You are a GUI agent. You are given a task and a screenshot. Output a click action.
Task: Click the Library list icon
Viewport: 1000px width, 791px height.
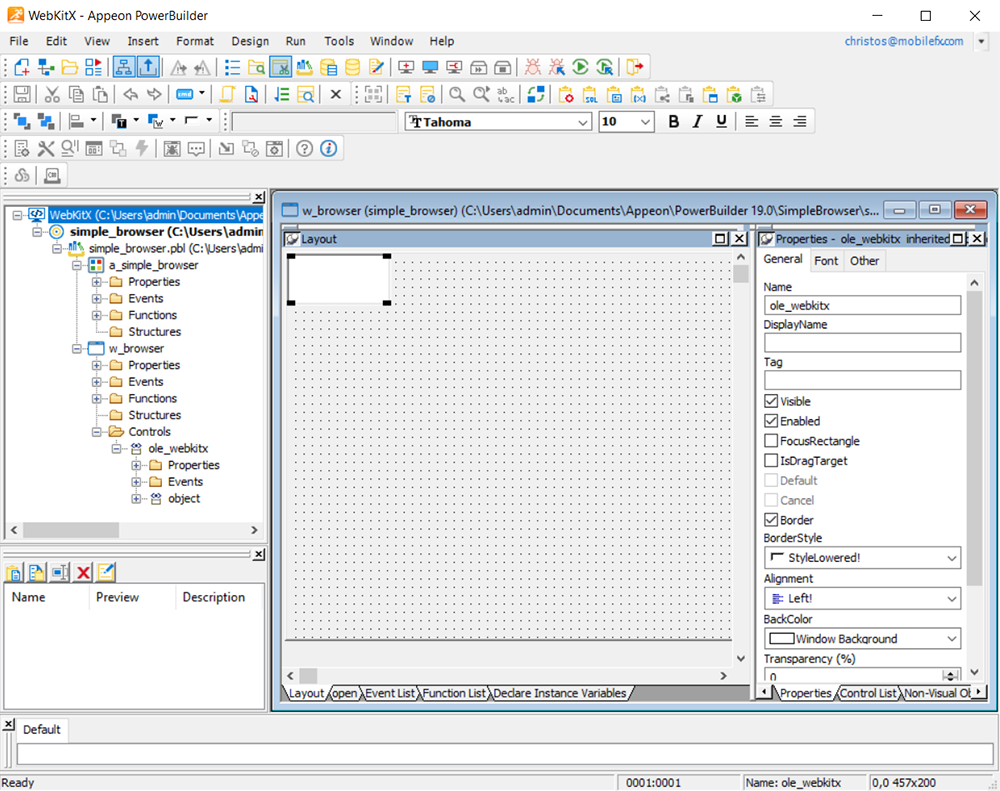point(232,67)
